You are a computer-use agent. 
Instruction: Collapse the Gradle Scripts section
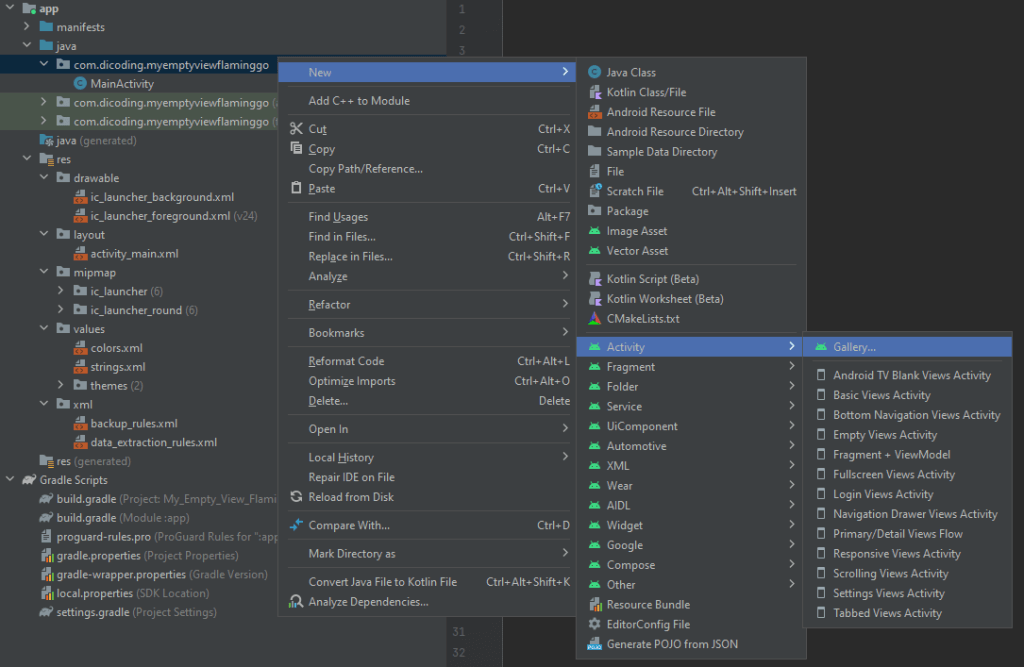[x=10, y=479]
